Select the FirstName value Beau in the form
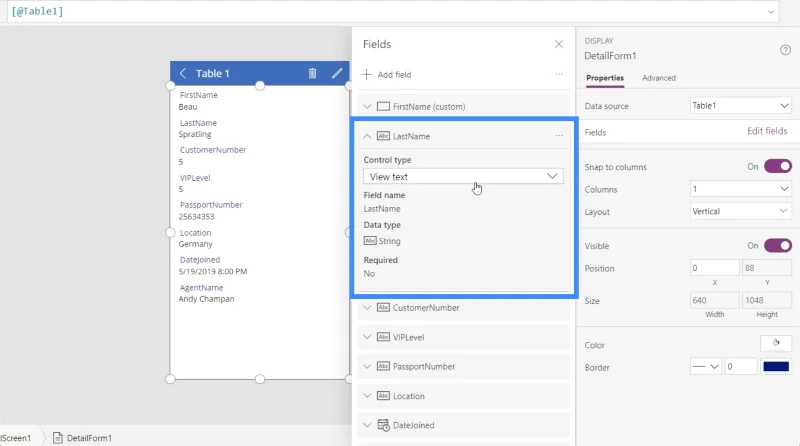Image resolution: width=800 pixels, height=446 pixels. [188, 107]
